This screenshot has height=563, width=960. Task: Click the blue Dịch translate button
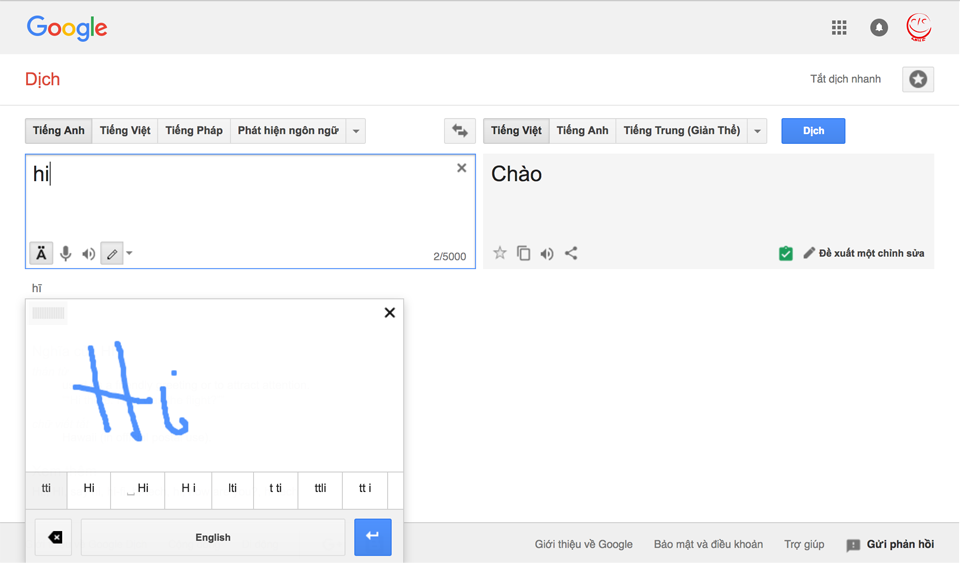click(813, 131)
